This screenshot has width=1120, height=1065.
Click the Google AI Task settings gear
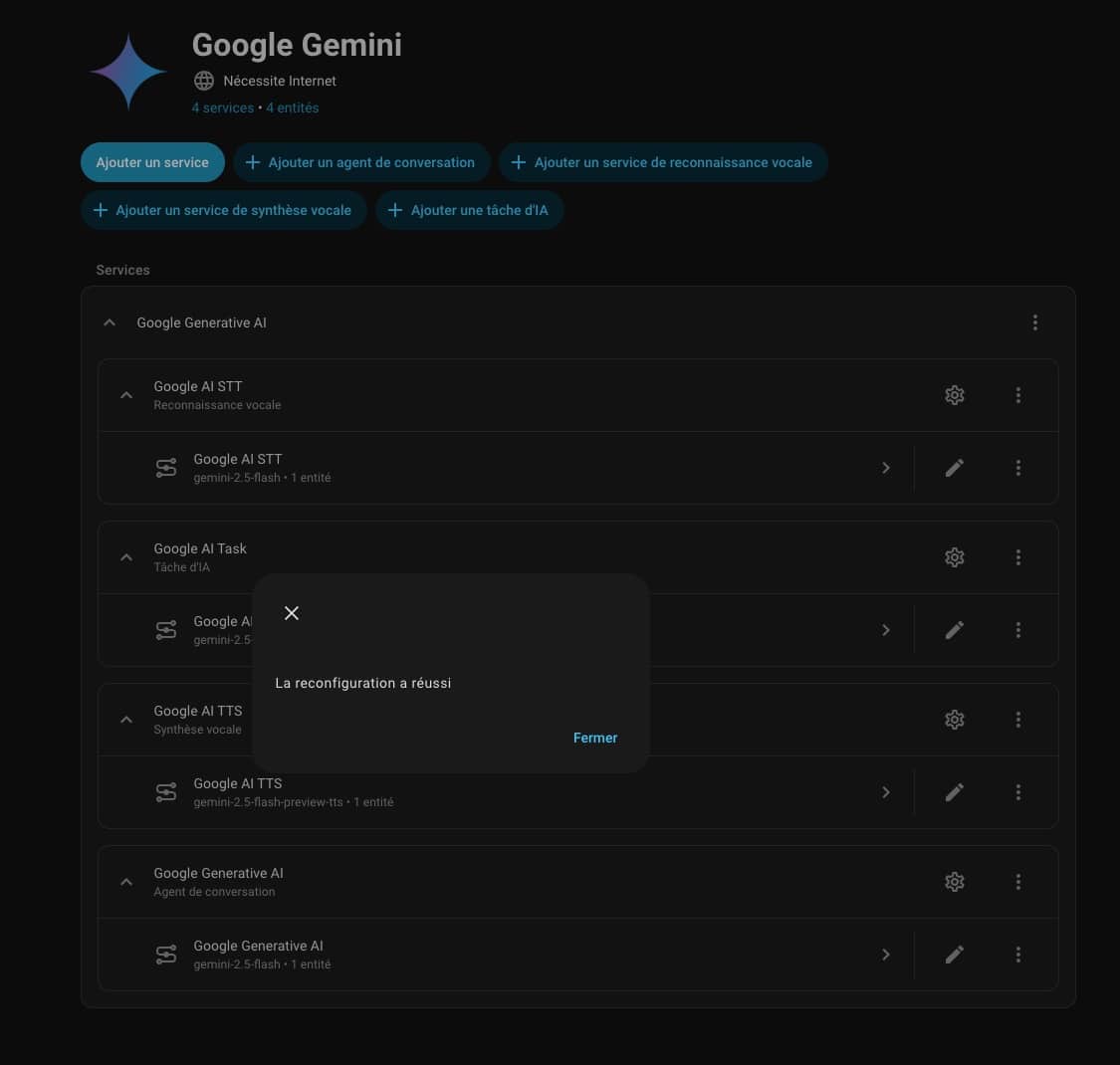954,557
